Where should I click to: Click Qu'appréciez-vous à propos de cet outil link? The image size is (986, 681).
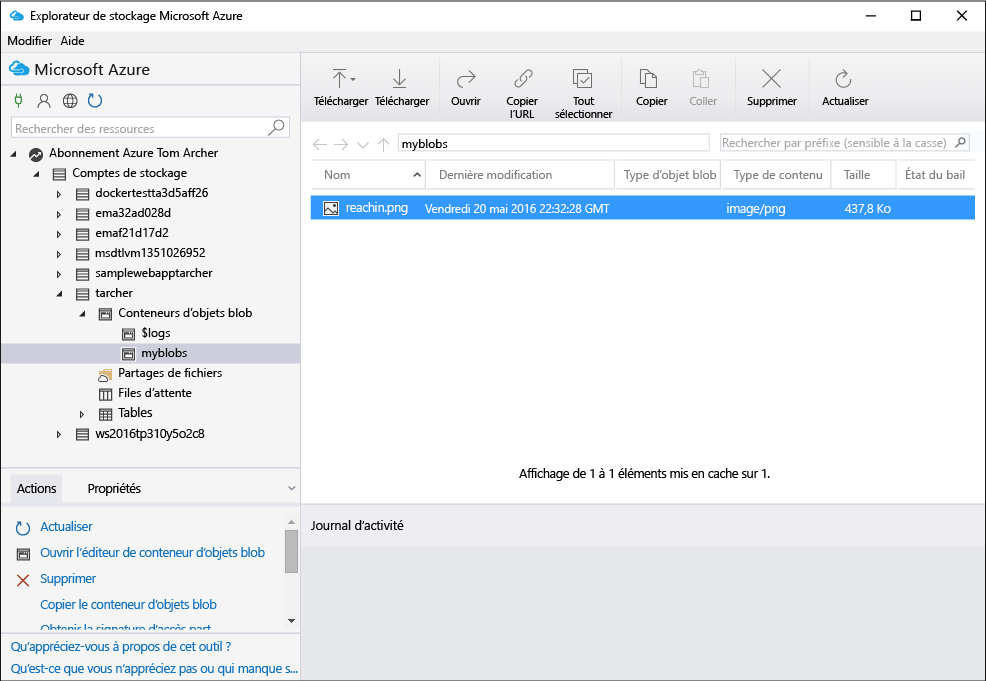tap(121, 646)
